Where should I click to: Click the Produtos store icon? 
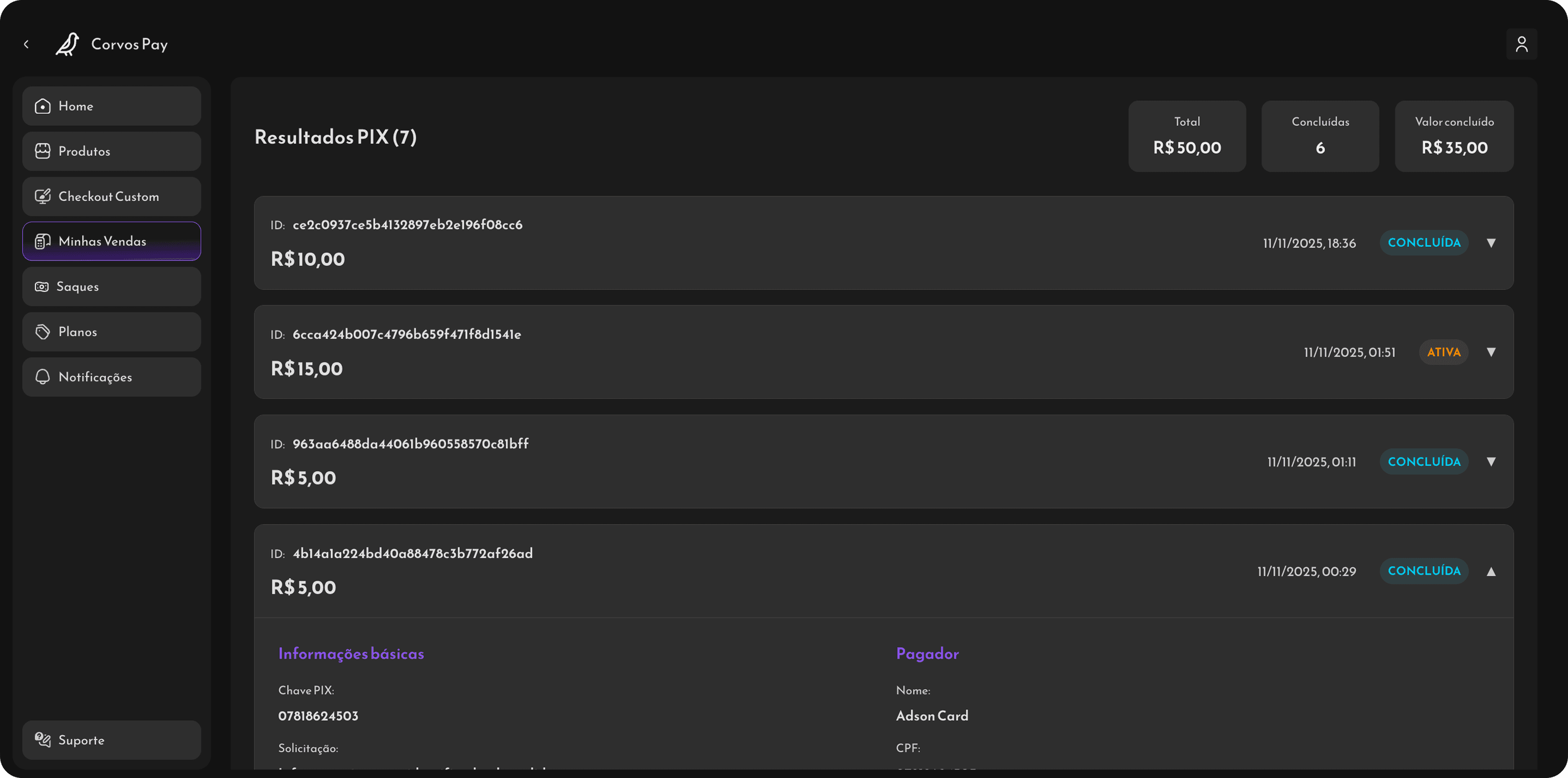coord(42,151)
